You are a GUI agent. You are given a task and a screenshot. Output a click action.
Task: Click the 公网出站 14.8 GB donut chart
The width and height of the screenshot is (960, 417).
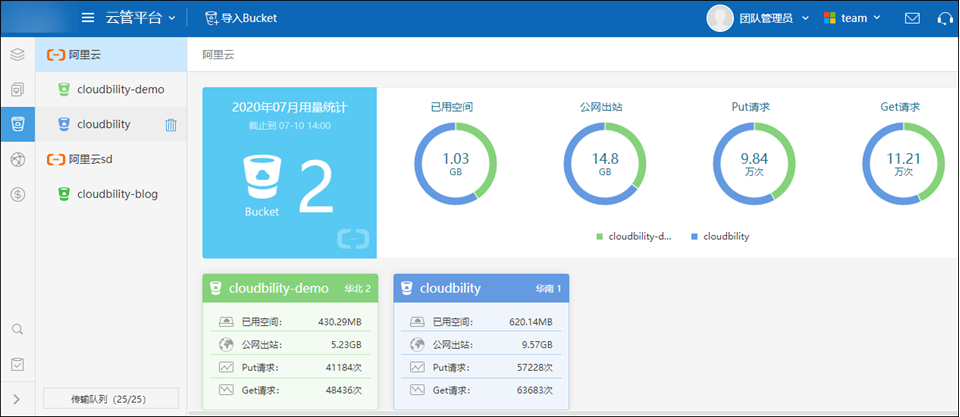point(605,163)
